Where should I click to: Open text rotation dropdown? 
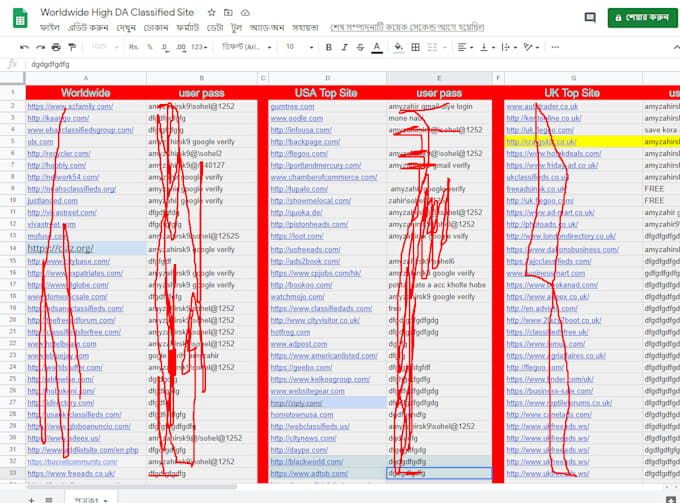tap(531, 47)
